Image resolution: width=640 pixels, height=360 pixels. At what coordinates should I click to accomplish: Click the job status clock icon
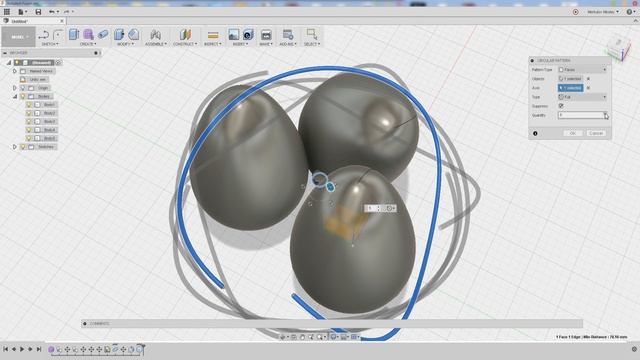[x=576, y=12]
